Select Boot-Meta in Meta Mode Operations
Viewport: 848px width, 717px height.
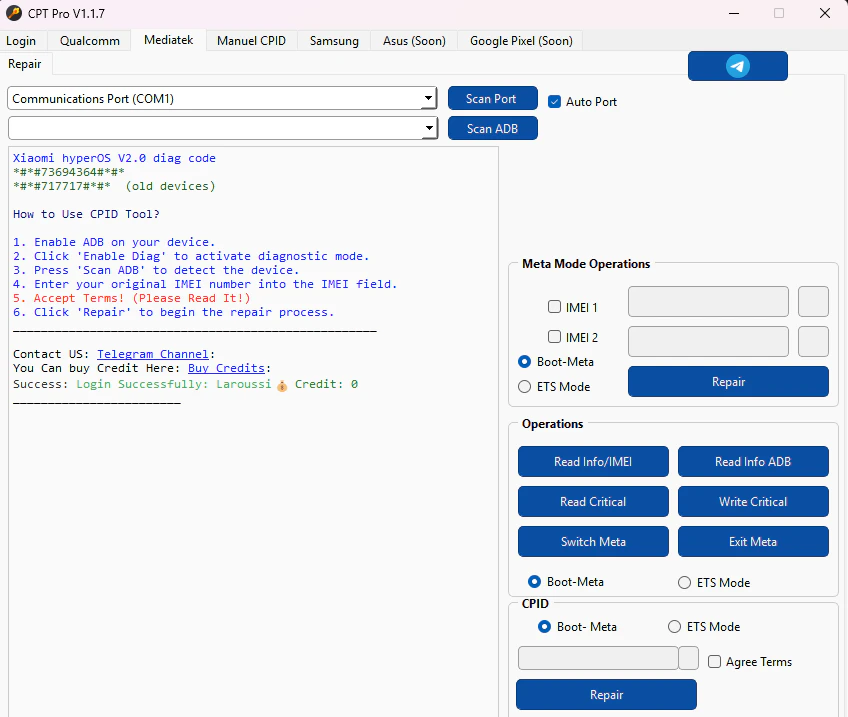click(525, 362)
